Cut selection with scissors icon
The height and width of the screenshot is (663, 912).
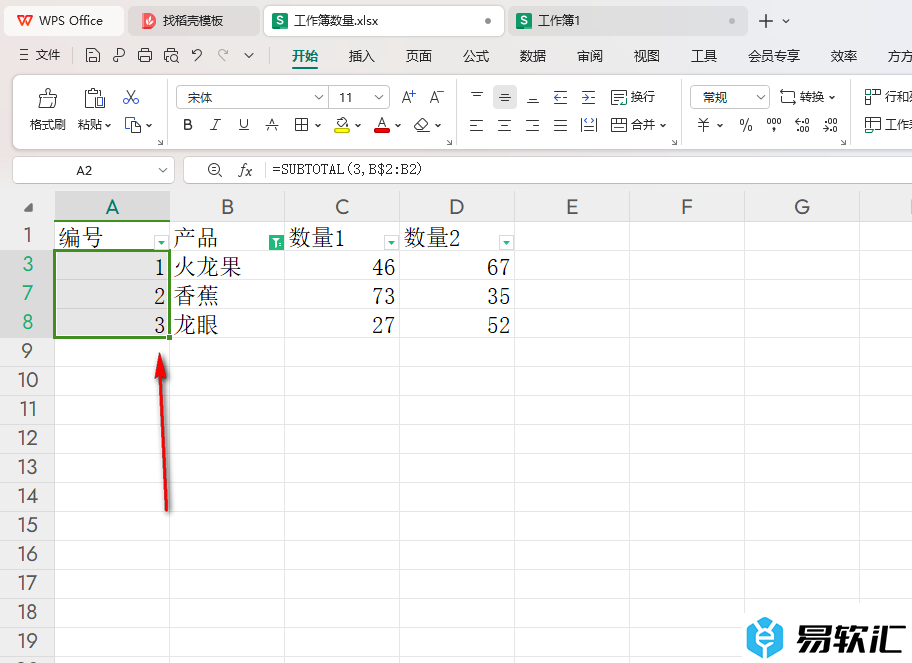[131, 97]
